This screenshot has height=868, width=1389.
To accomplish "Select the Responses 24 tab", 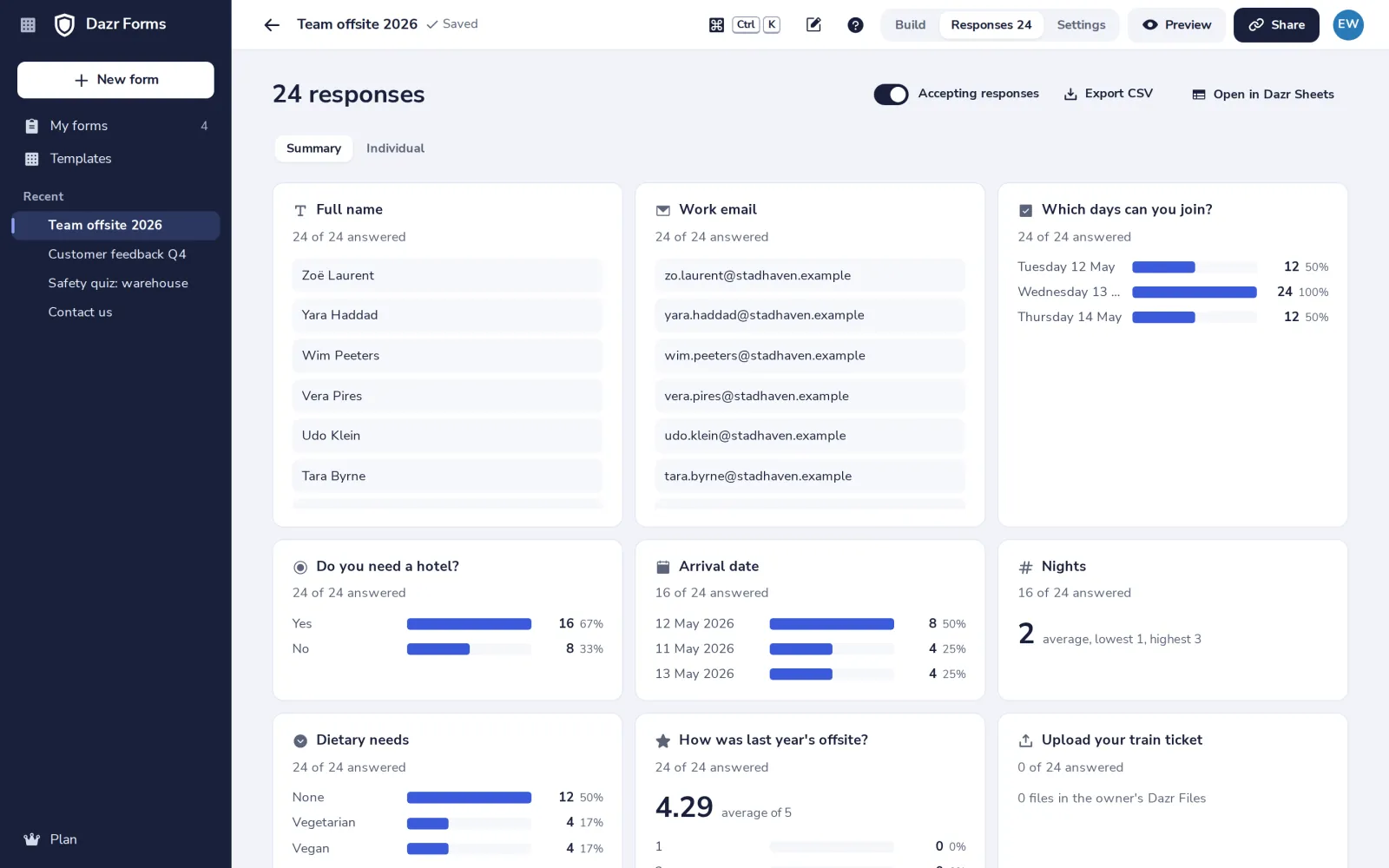I will coord(991,25).
